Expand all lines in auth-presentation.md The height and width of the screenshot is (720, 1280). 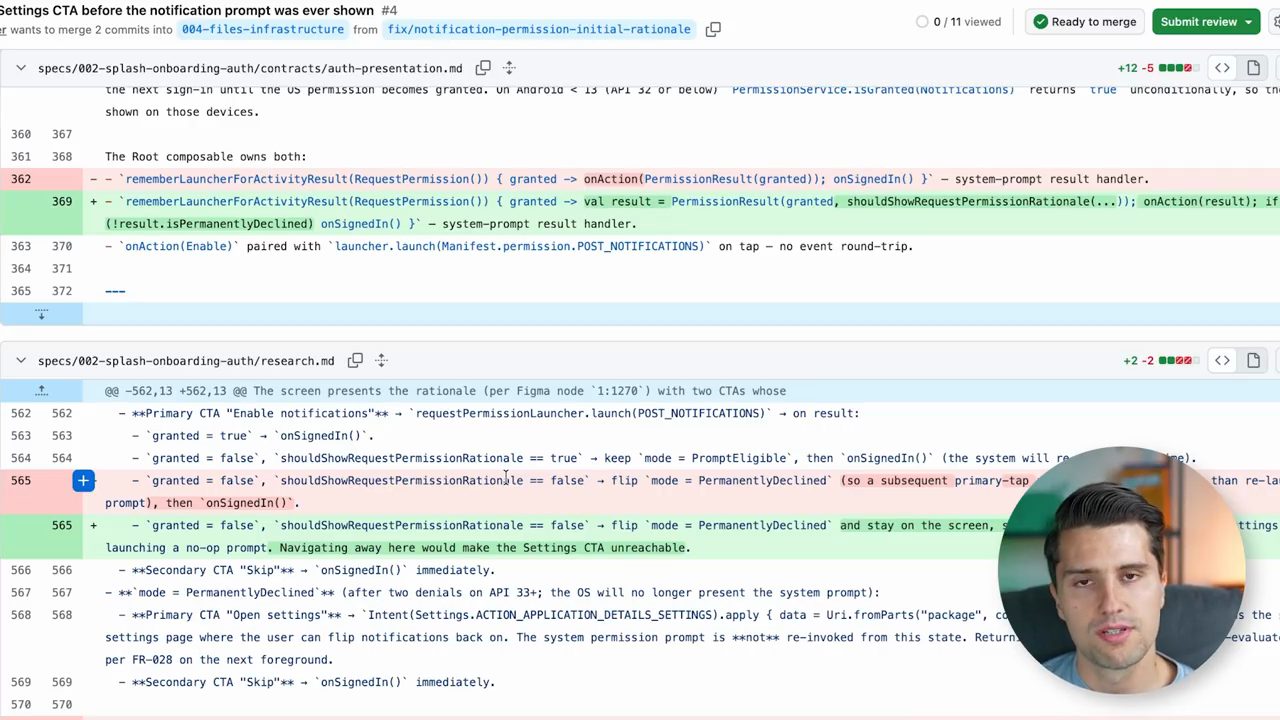point(509,68)
